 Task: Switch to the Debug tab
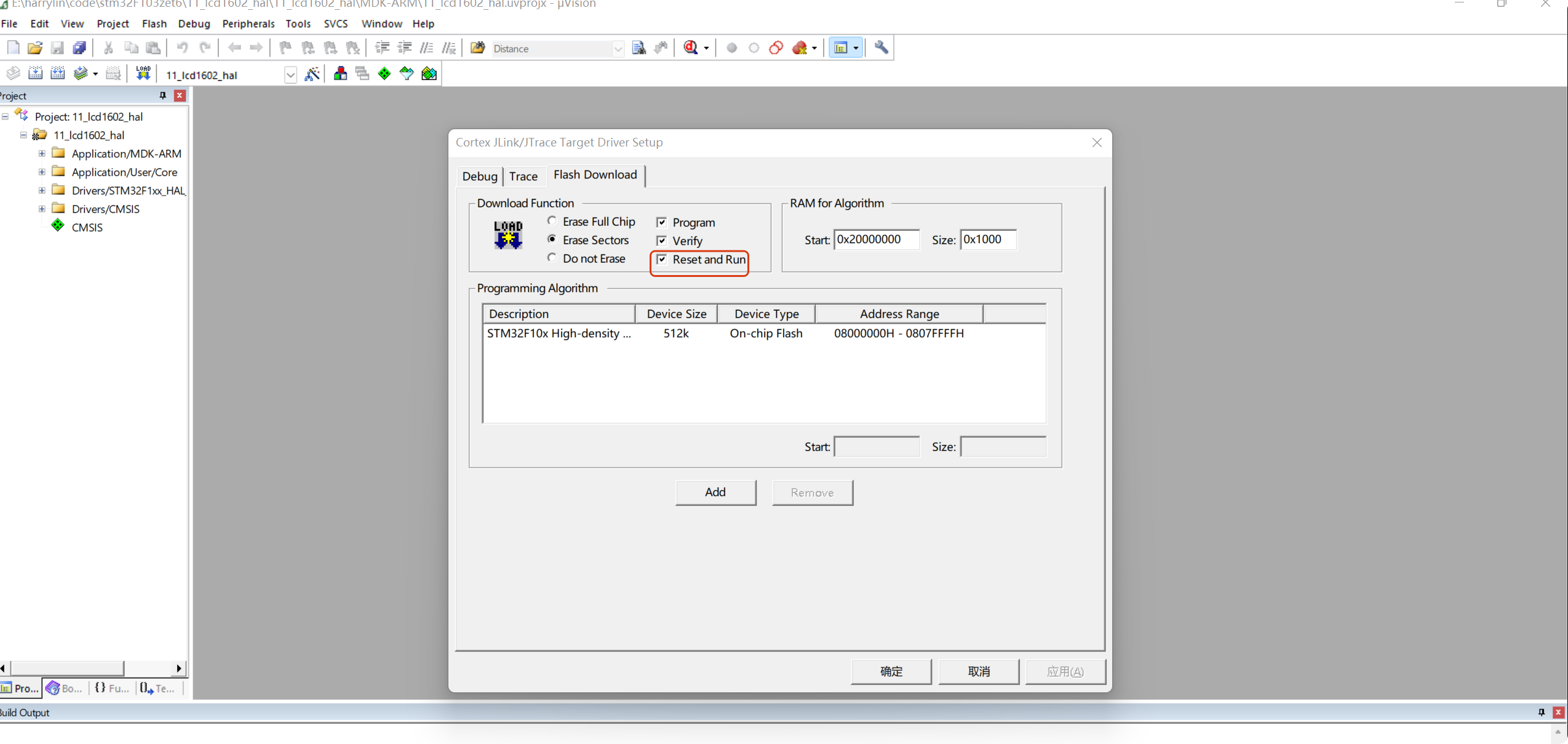pos(479,177)
